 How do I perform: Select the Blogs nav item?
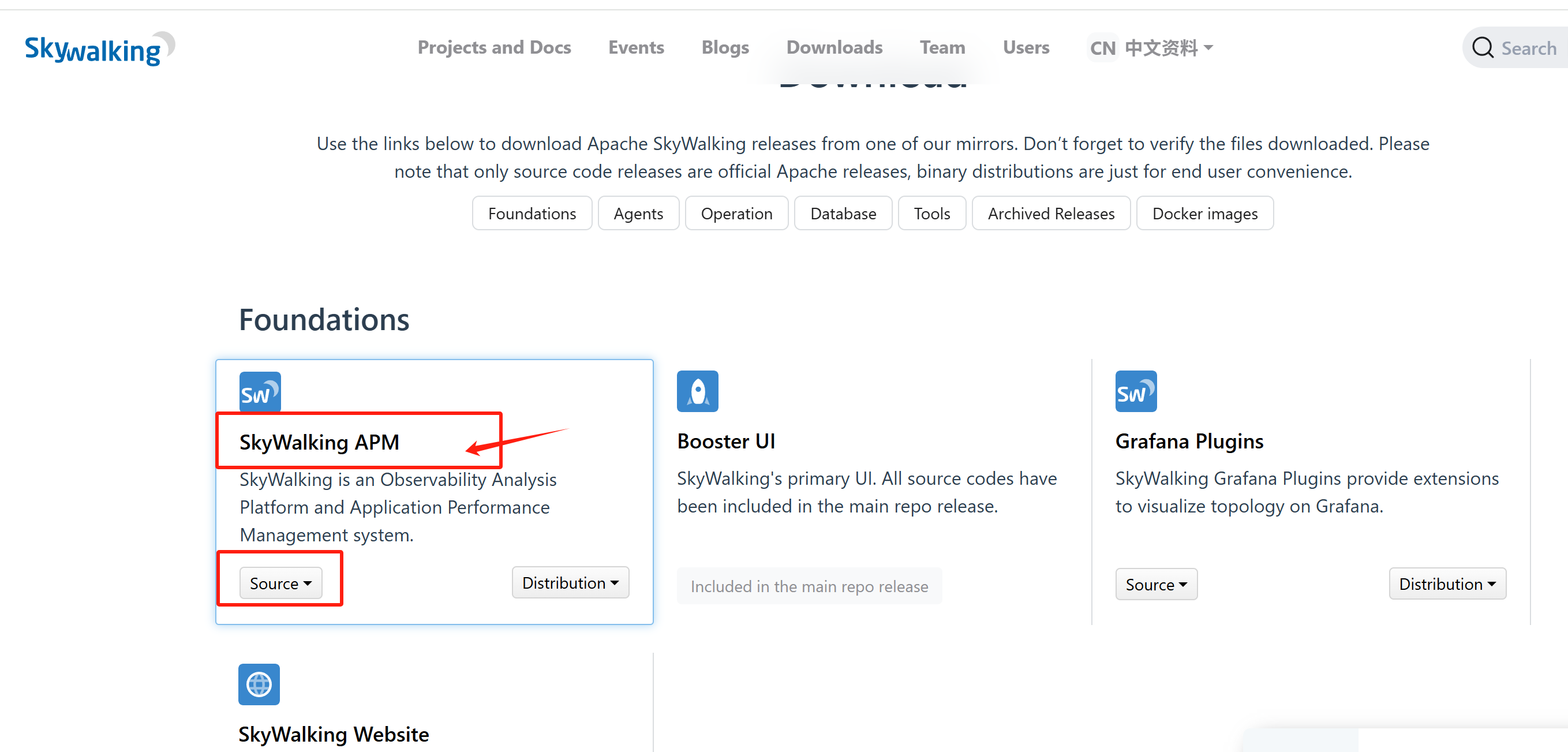tap(724, 47)
